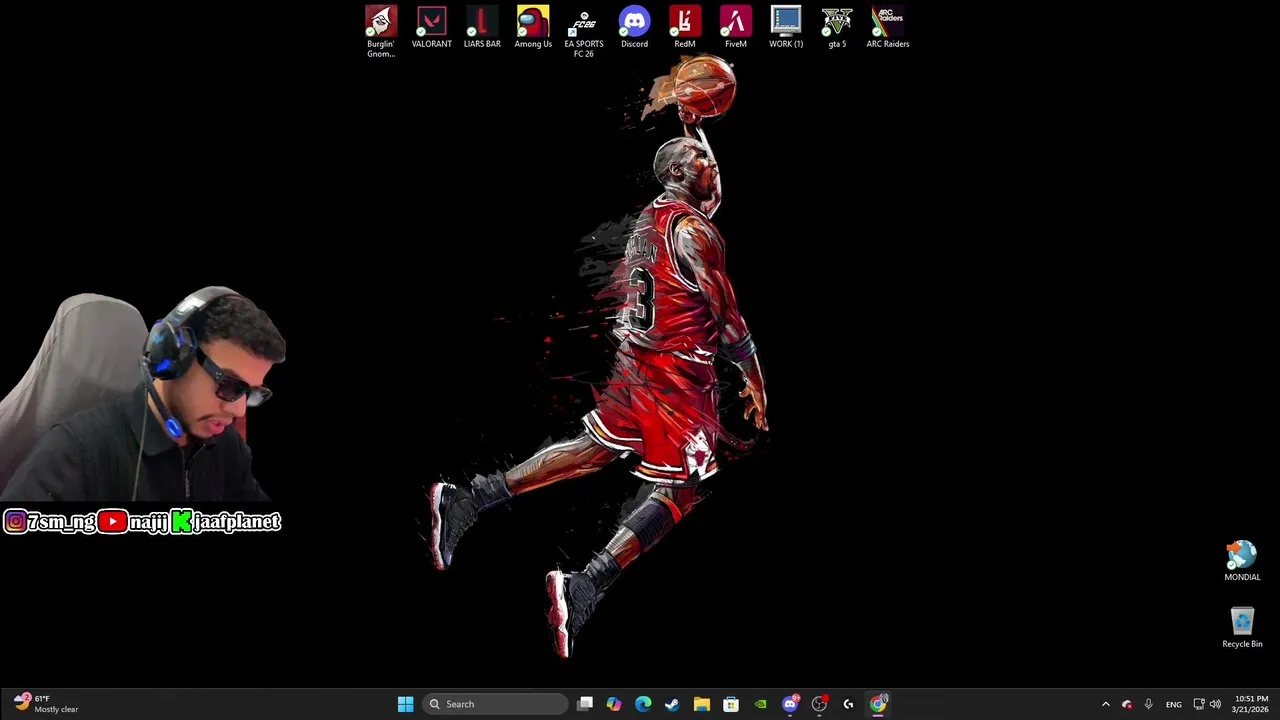Open File Explorer from the taskbar

coord(702,704)
